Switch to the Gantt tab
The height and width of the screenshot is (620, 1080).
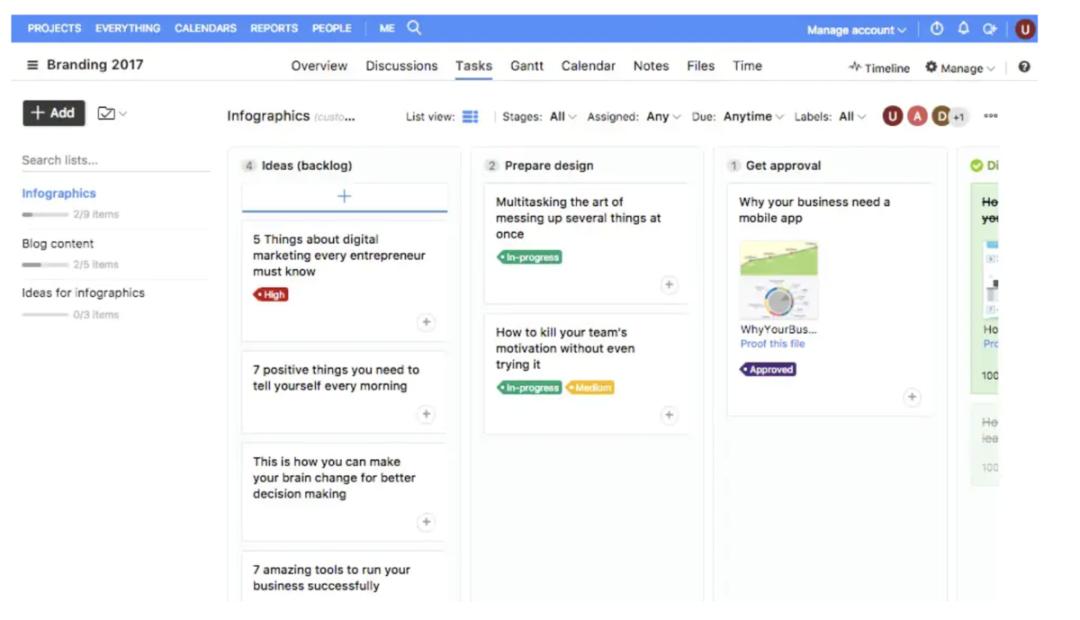coord(527,66)
